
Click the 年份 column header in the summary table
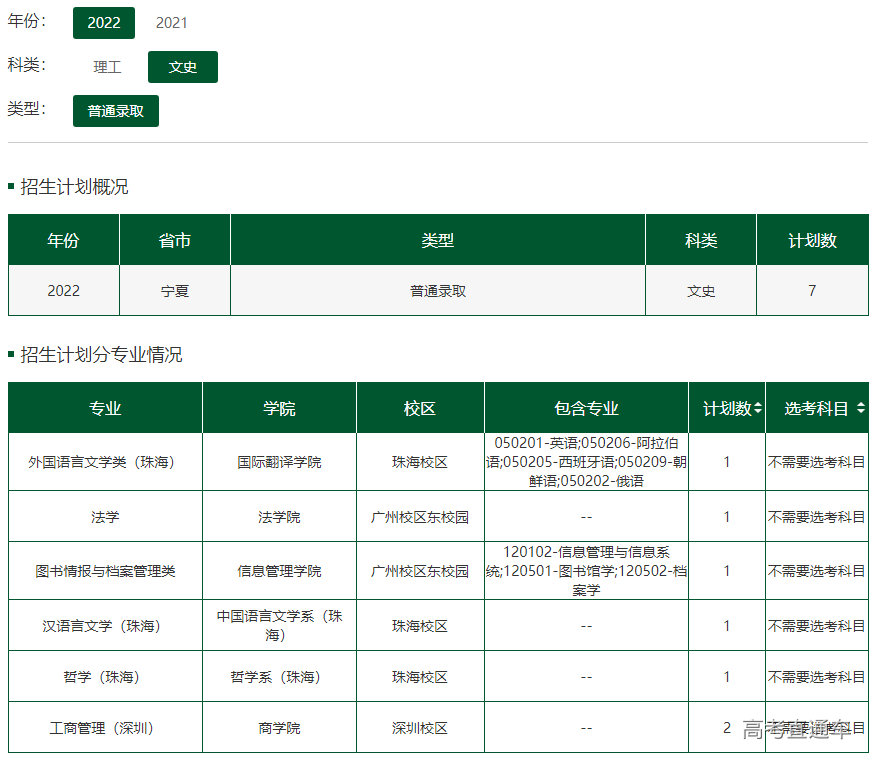63,240
